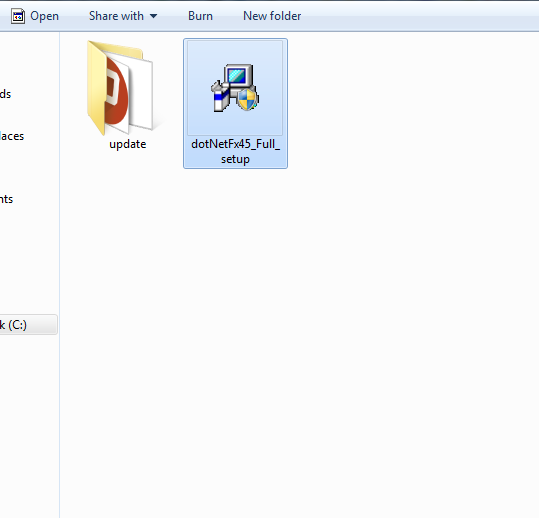Click the divider between the navigation pane and file list
The image size is (539, 518).
point(59,275)
